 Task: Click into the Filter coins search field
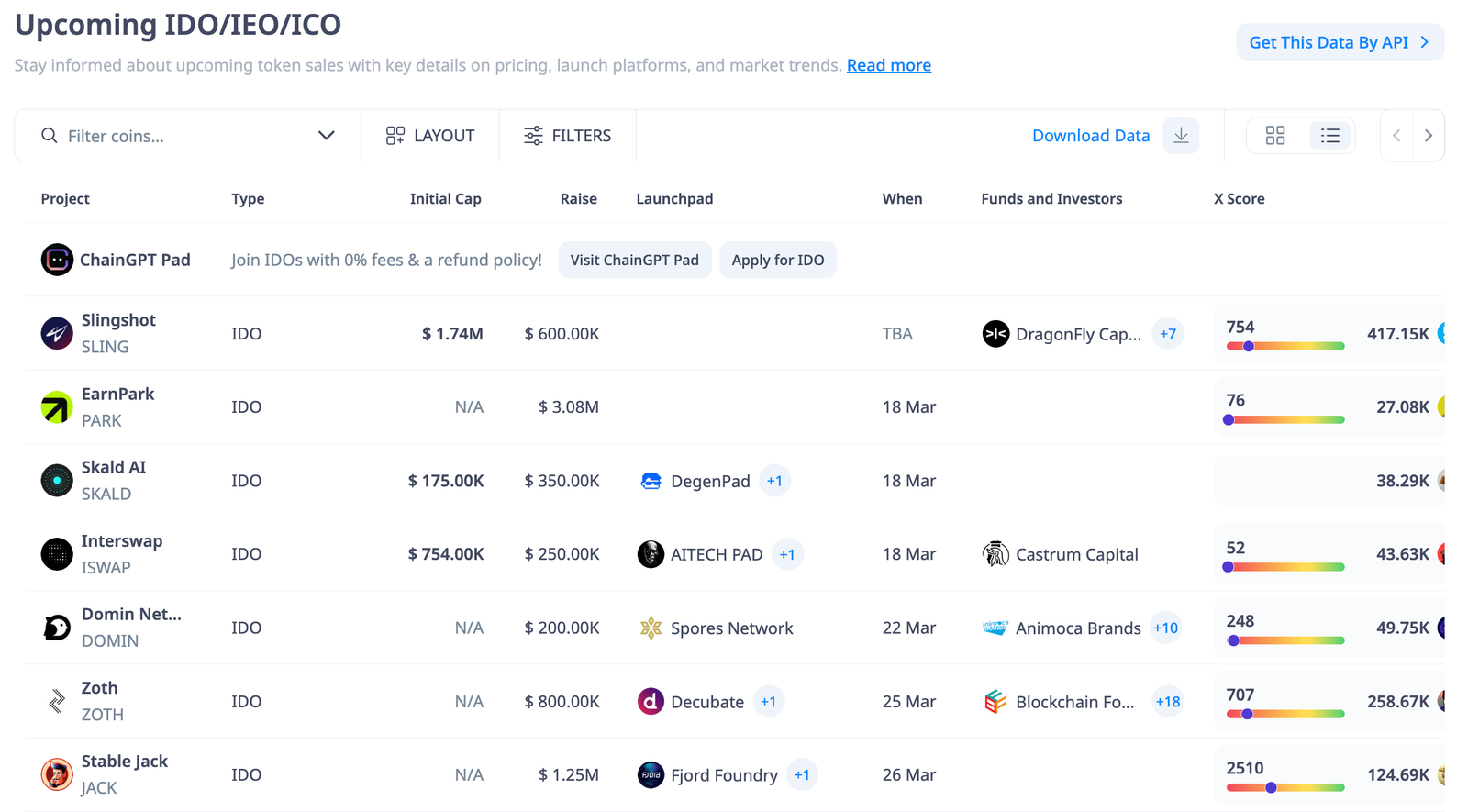click(183, 136)
